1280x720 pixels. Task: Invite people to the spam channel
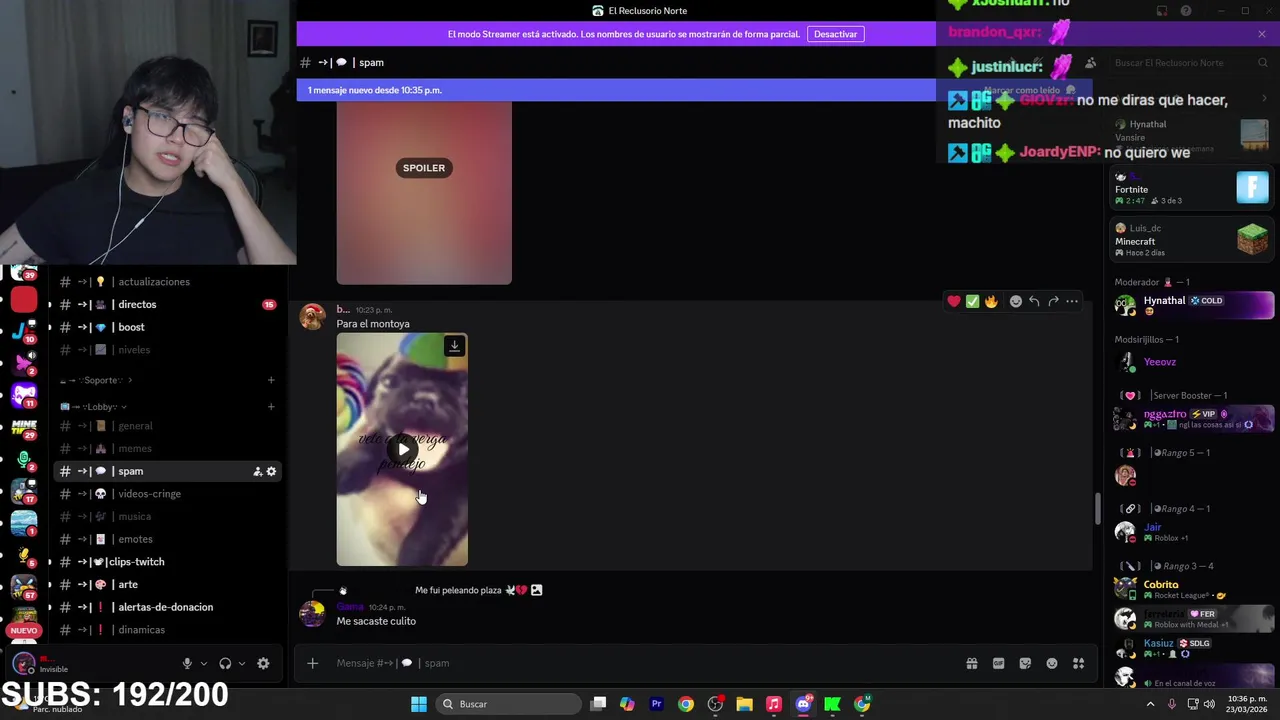[x=257, y=472]
